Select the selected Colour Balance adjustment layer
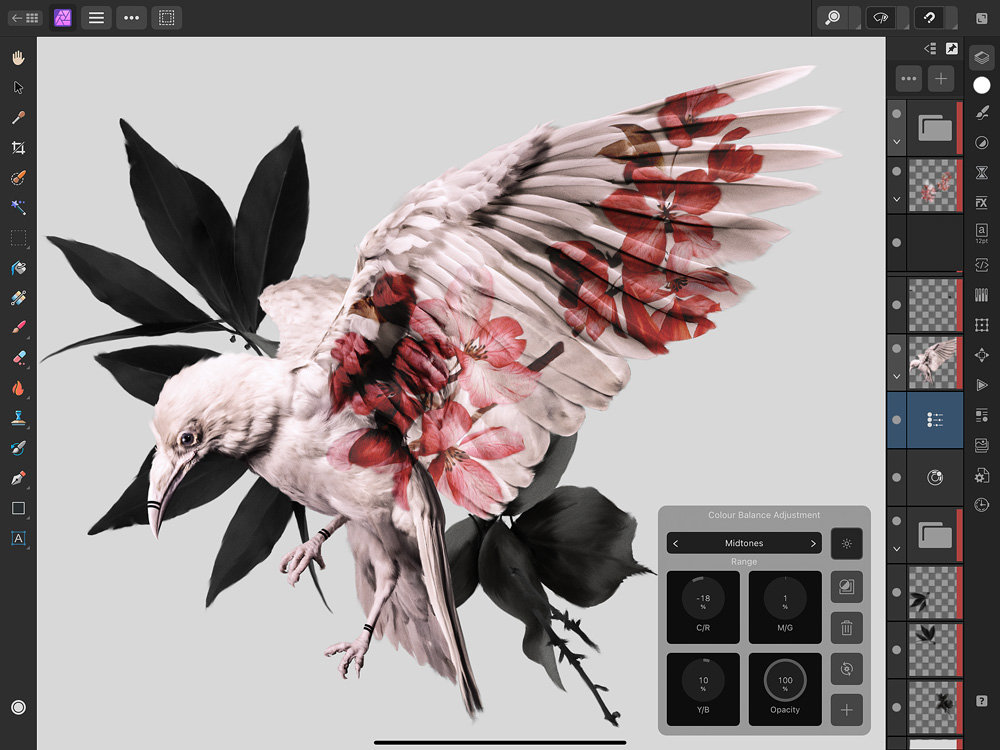 point(934,420)
